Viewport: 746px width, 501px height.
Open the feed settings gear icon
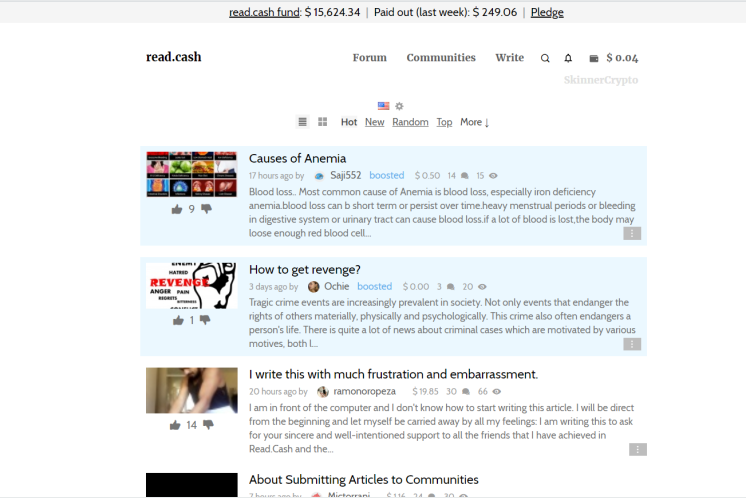399,106
